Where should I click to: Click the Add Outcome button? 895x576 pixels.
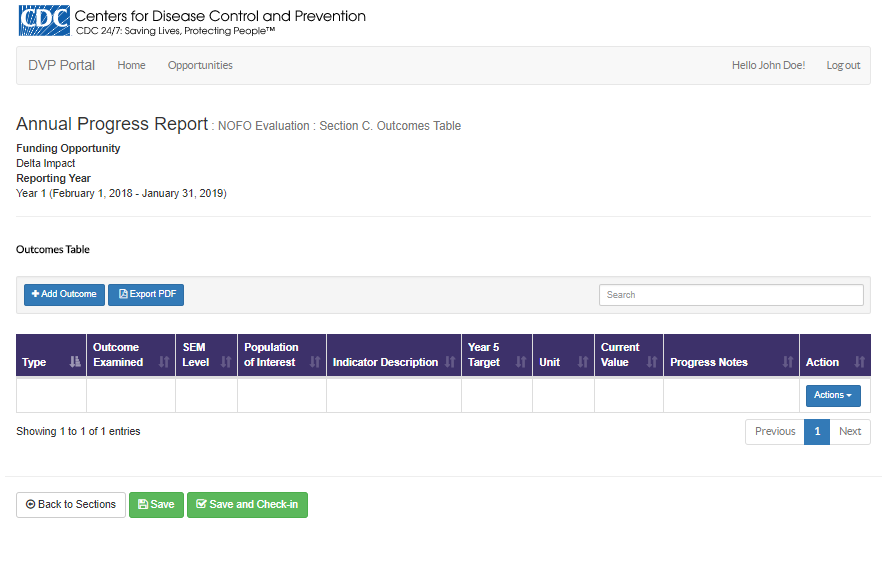(64, 294)
